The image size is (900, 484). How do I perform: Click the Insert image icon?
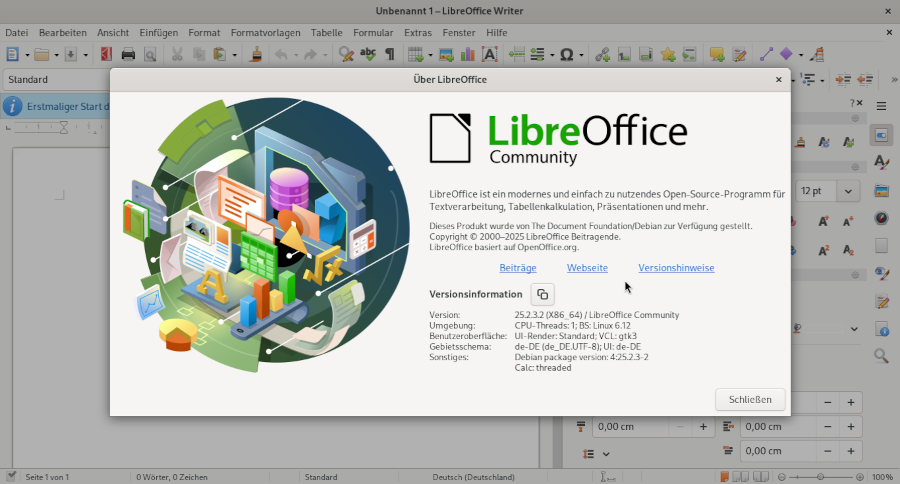(446, 55)
